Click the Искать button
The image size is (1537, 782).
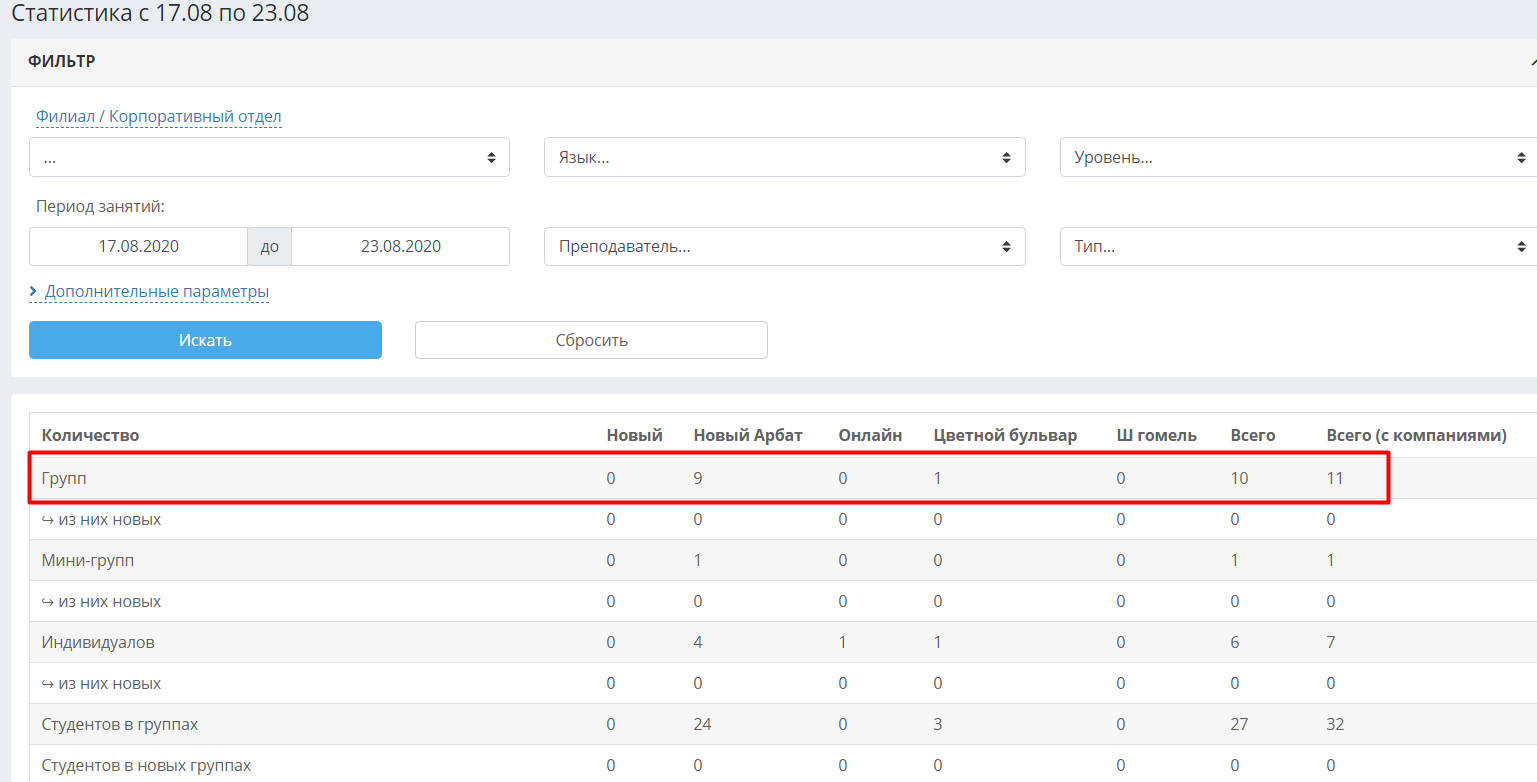pyautogui.click(x=205, y=340)
